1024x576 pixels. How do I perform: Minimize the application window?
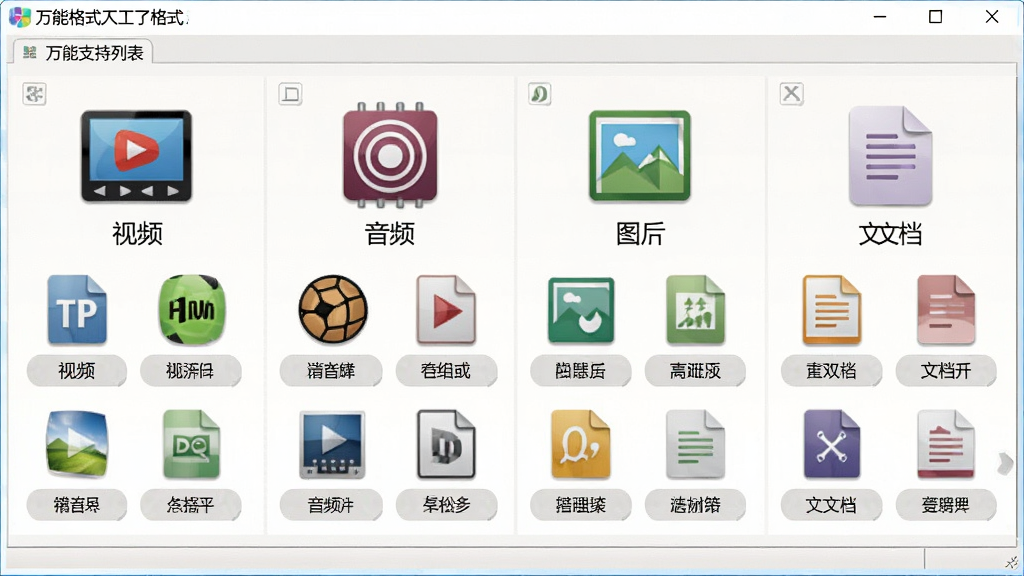click(880, 17)
